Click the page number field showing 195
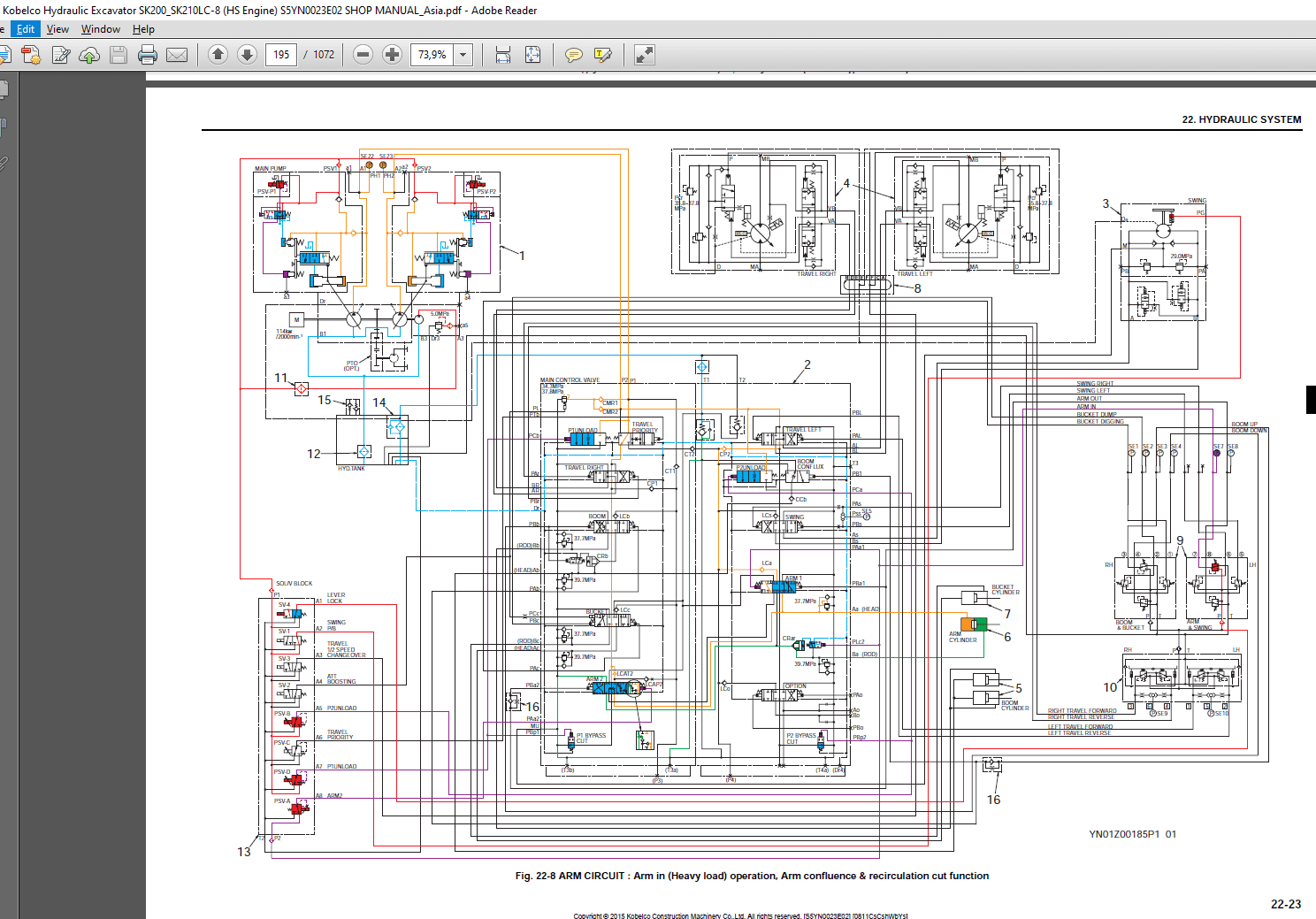Screen dimensions: 1316x919 click(x=281, y=55)
